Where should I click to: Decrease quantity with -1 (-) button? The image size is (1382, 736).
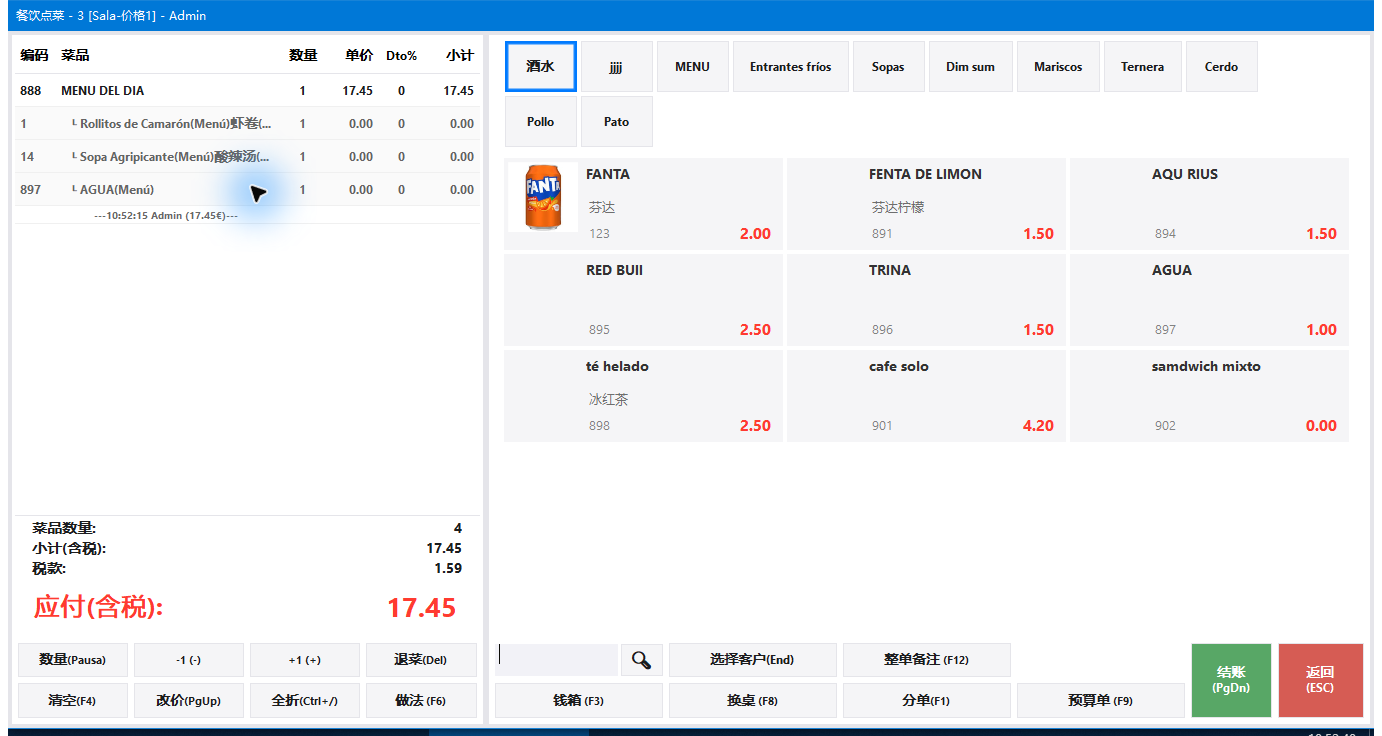(188, 660)
